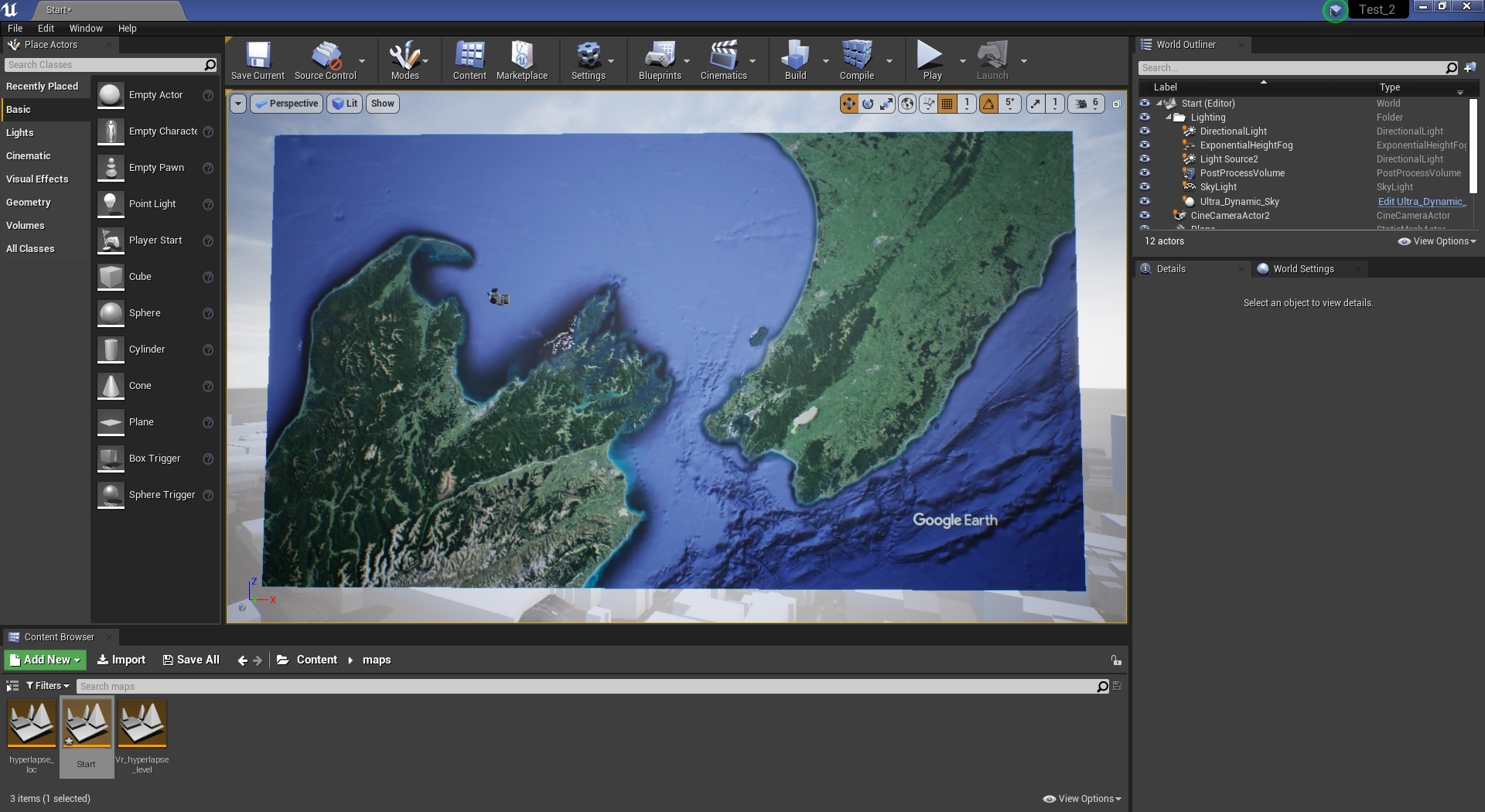The height and width of the screenshot is (812, 1485).
Task: Hide the DirectionalLight actor via eye icon
Action: tap(1145, 131)
